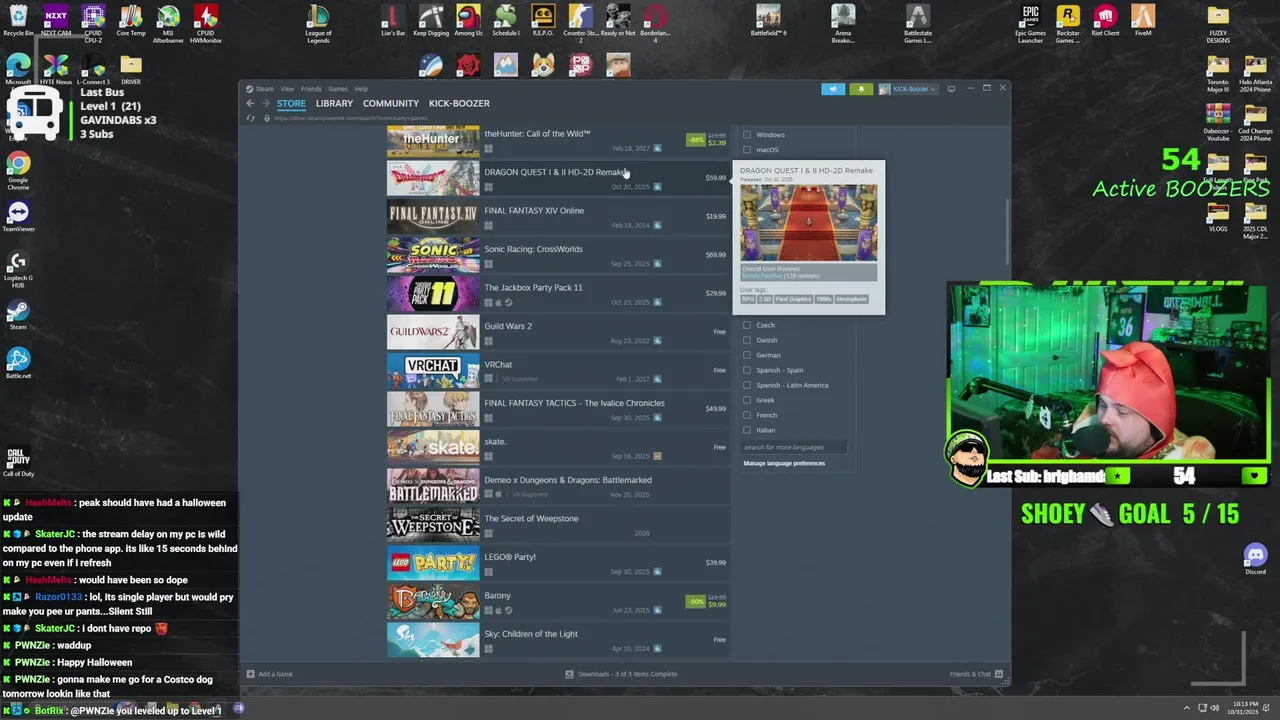Switch to the COMMUNITY tab

(391, 103)
